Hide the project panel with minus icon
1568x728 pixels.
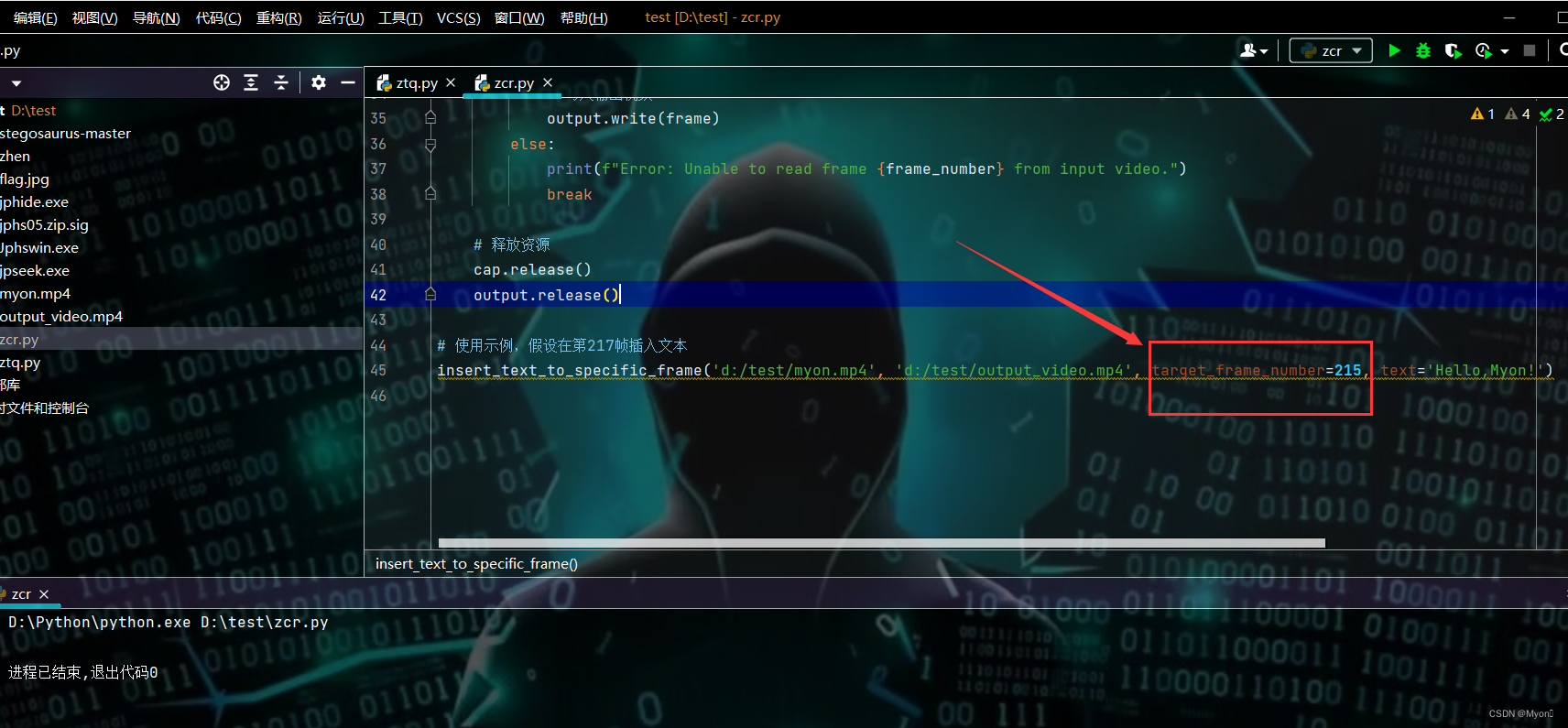point(348,82)
